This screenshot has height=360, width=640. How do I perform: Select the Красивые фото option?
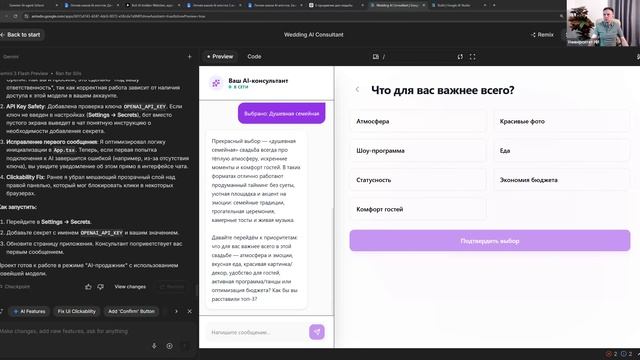coord(562,121)
